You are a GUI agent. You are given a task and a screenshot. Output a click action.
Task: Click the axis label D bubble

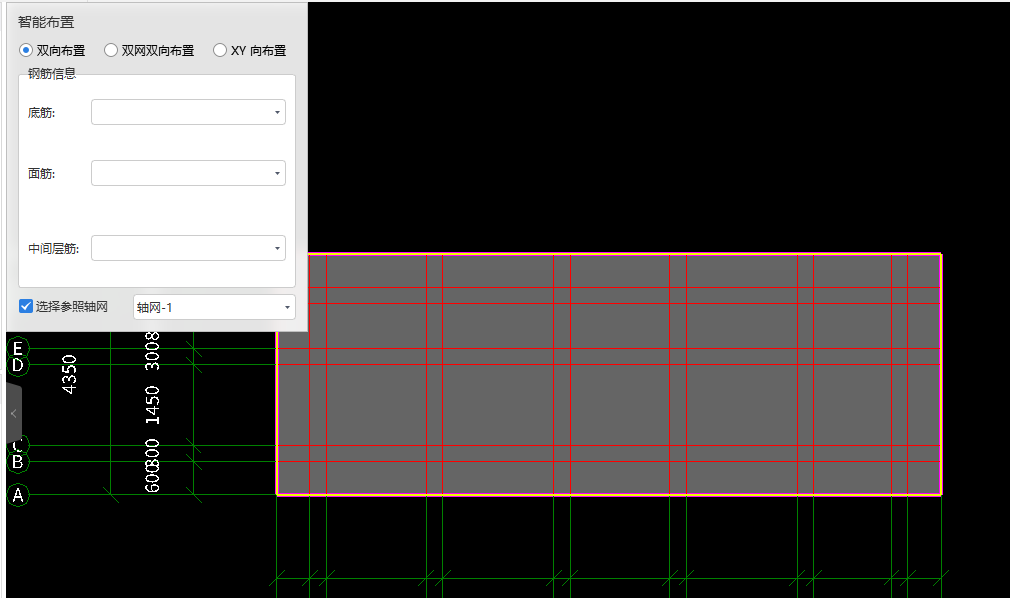[x=17, y=365]
